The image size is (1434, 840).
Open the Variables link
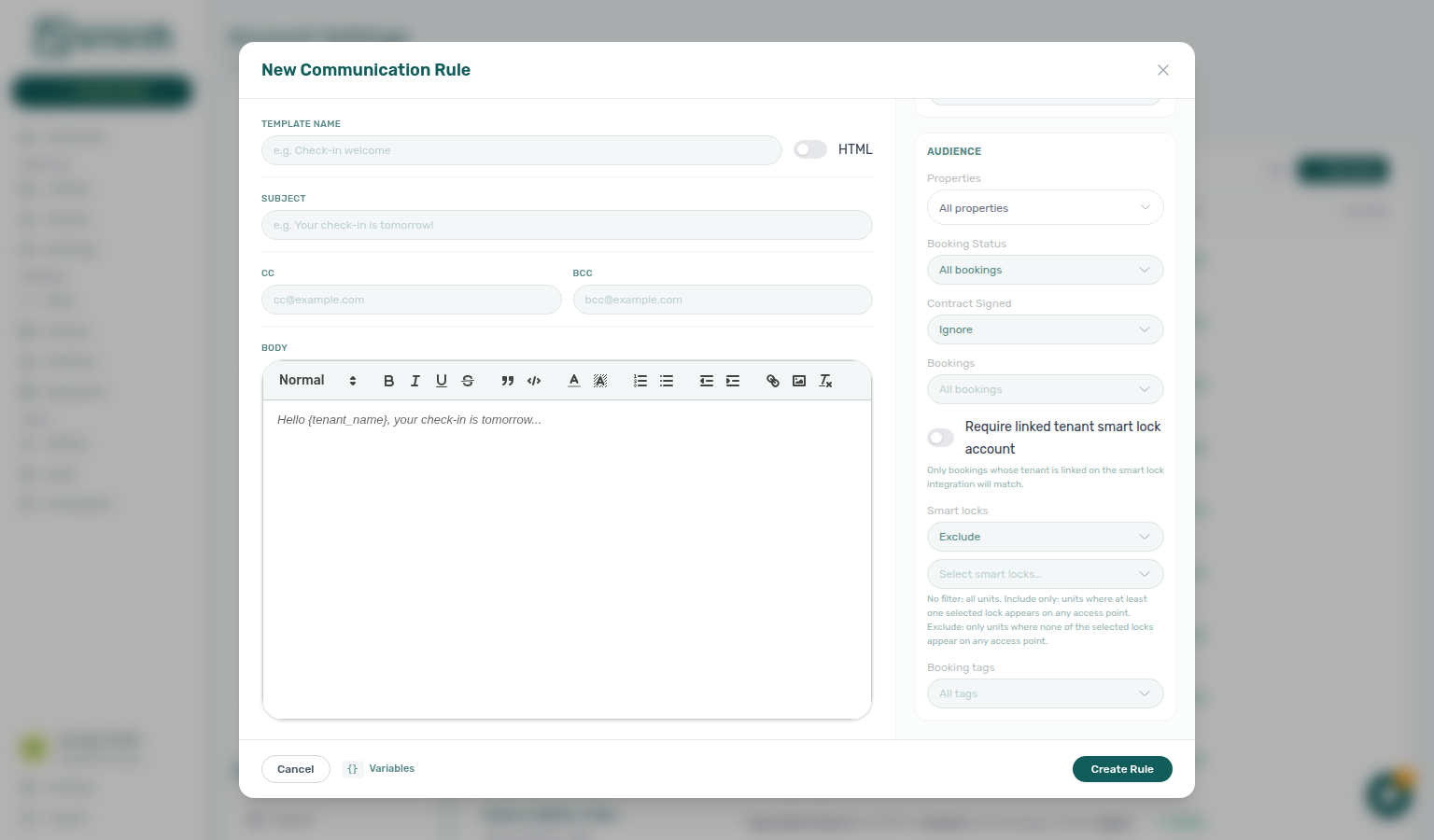point(392,769)
